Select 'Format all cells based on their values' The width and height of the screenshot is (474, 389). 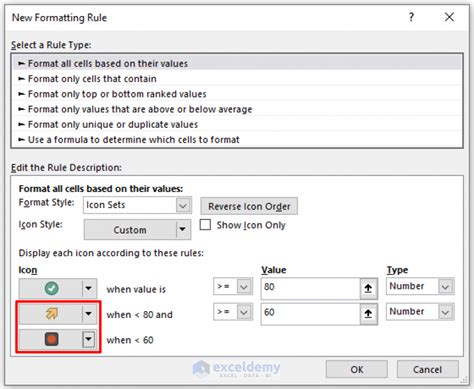click(x=237, y=63)
